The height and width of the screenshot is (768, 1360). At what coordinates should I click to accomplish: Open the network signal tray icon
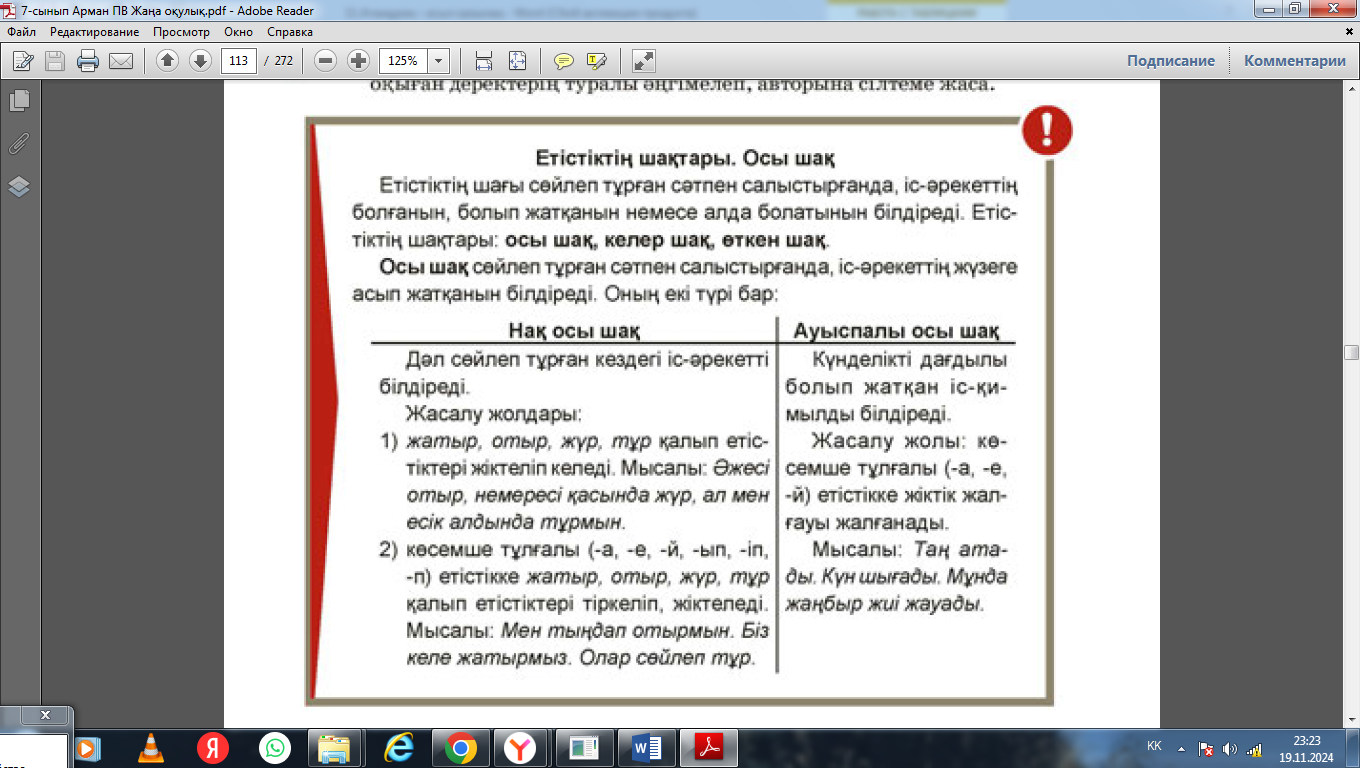coord(1254,748)
